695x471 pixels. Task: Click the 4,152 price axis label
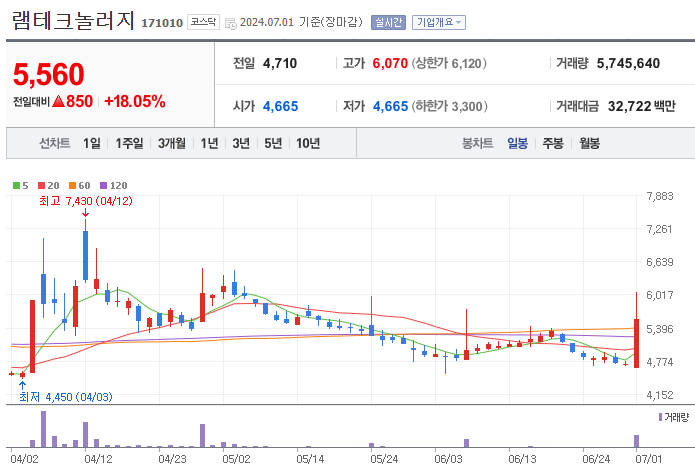click(660, 395)
